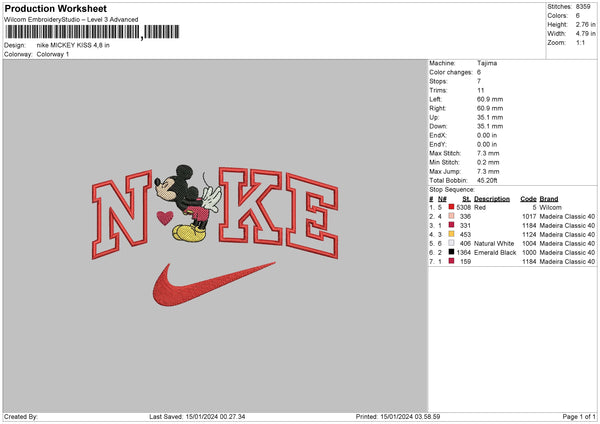Select the Colorway 1 value
600x424 pixels.
53,54
